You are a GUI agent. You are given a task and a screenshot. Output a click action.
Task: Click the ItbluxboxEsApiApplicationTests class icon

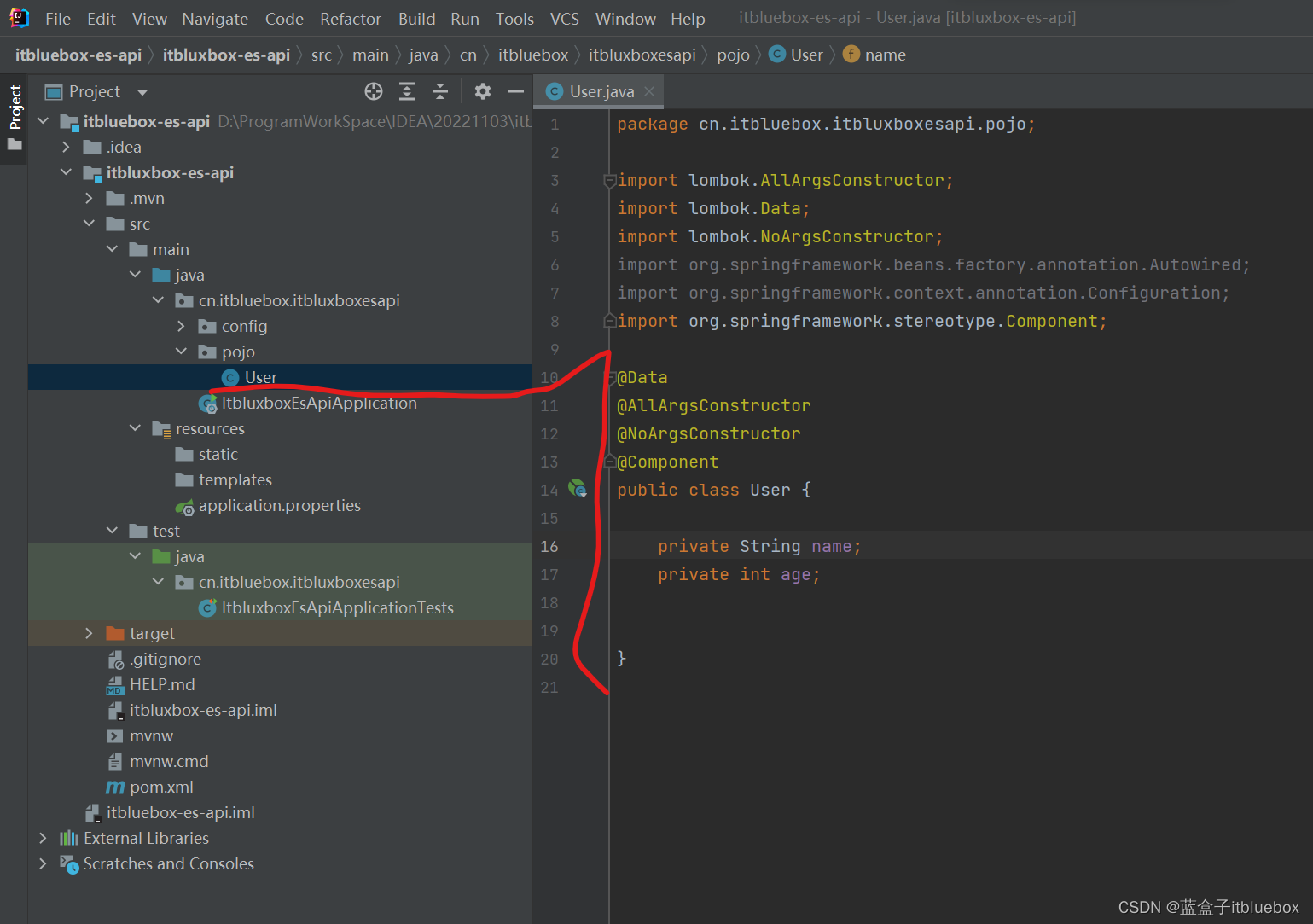click(207, 608)
